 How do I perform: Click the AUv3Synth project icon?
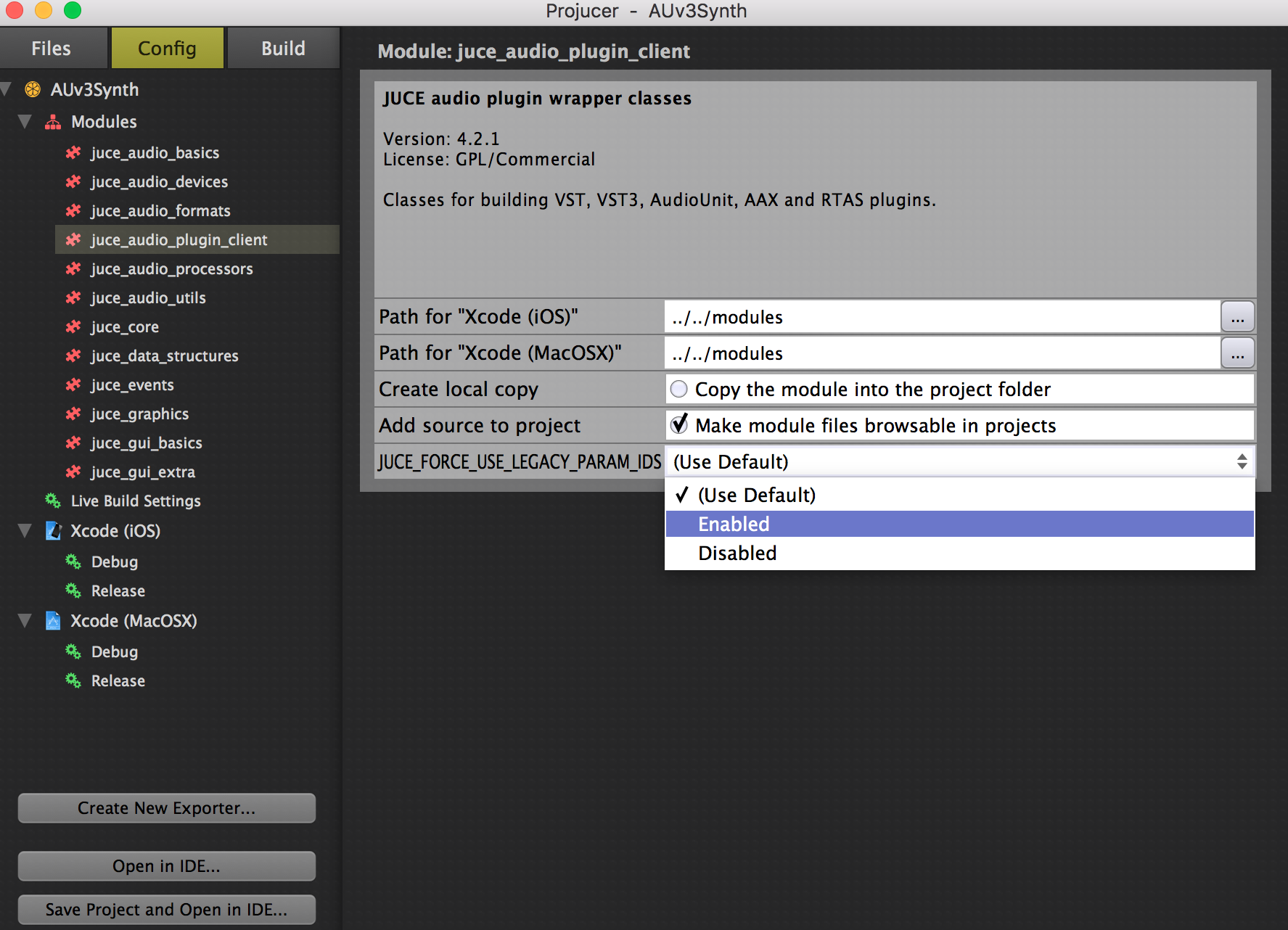[33, 89]
